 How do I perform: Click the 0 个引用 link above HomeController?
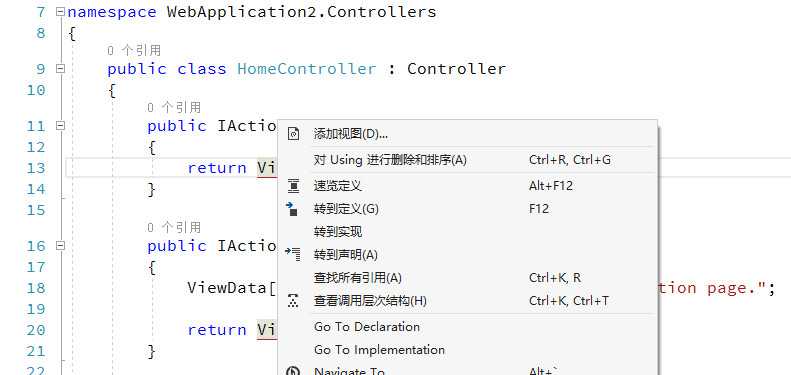point(134,50)
